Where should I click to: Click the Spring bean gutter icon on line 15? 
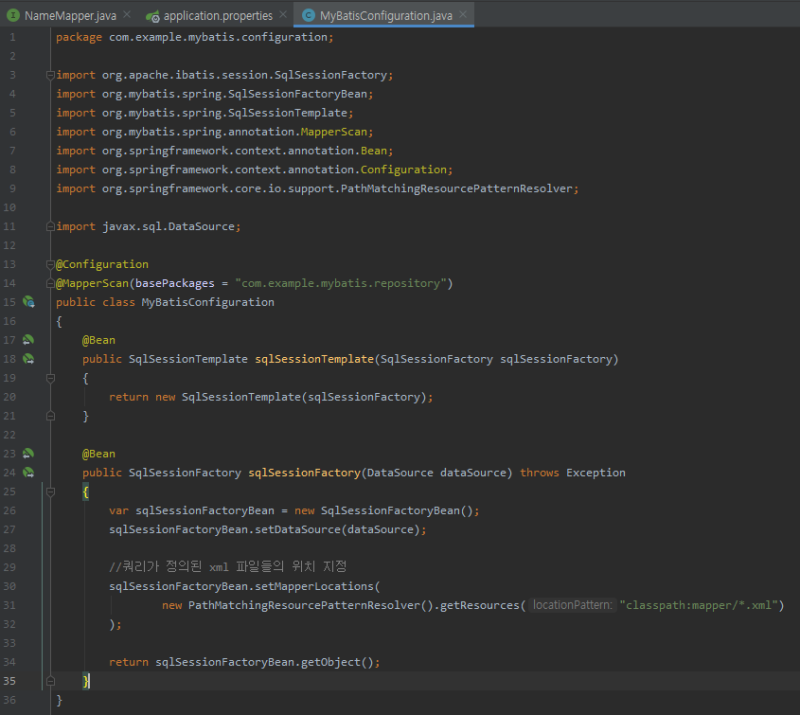[x=28, y=301]
